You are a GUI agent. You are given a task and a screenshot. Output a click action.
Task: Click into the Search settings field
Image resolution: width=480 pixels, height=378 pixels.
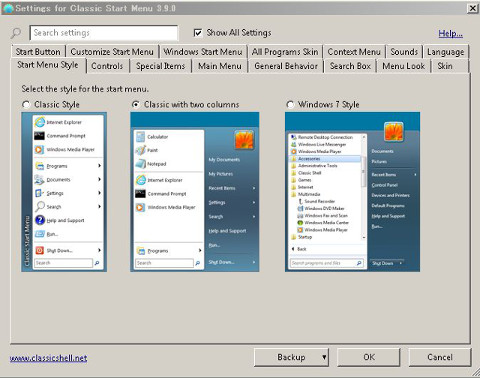point(104,33)
